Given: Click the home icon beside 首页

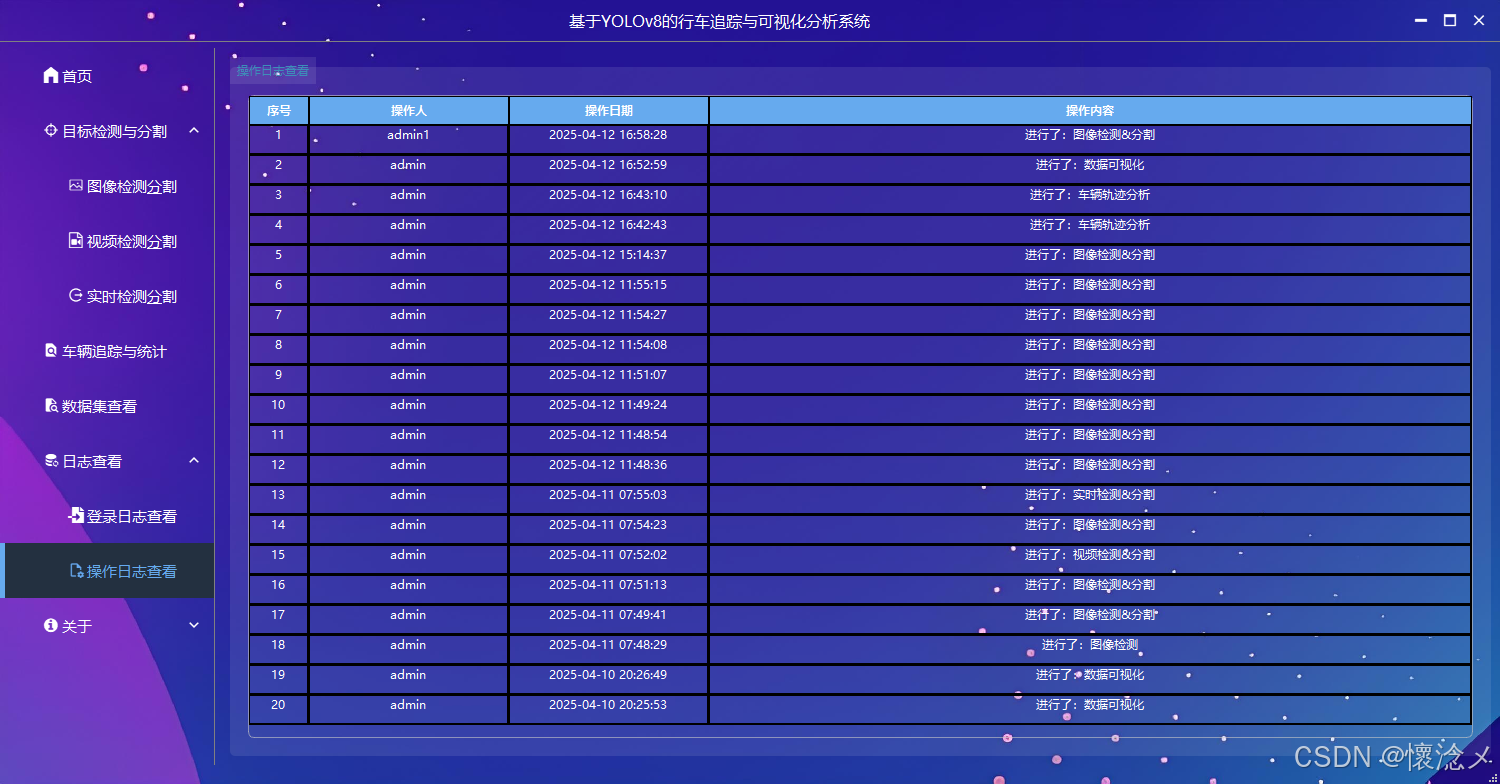Looking at the screenshot, I should 51,76.
